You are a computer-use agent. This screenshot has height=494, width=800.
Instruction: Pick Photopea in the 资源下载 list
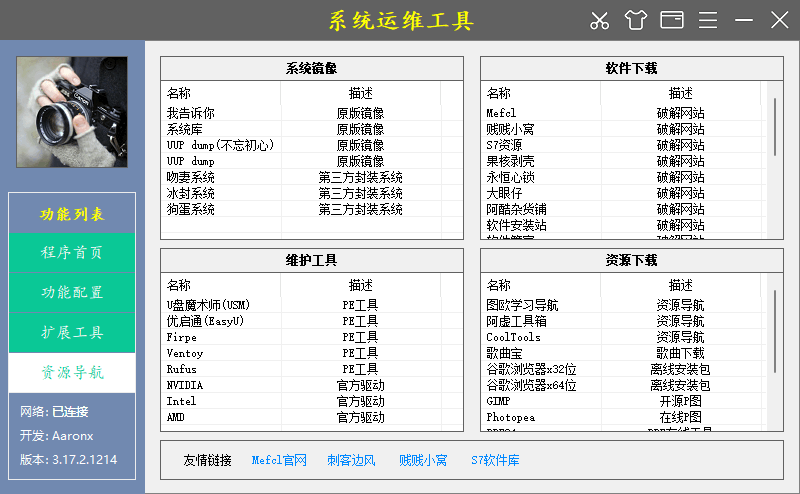510,417
